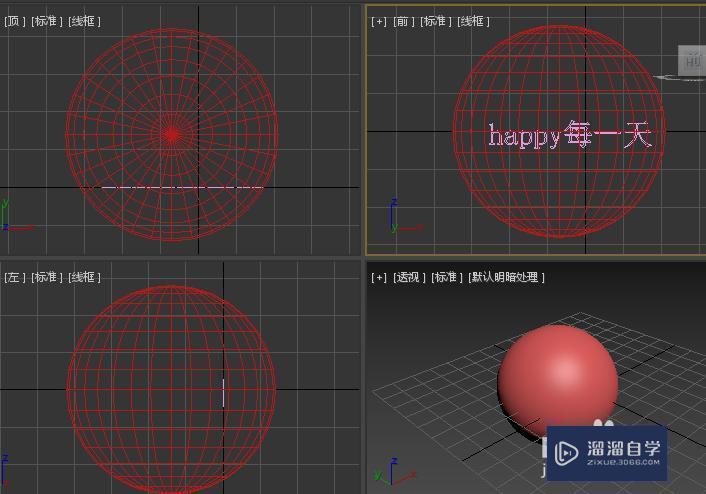Click [标准] label in the Top viewport

(x=47, y=21)
